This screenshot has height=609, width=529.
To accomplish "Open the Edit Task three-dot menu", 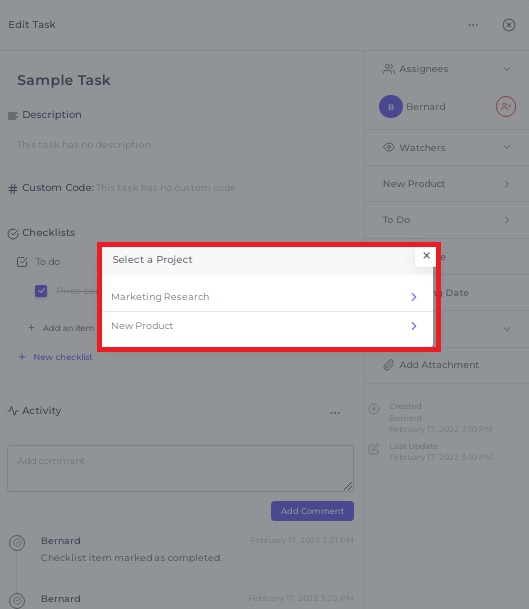I will [x=473, y=25].
